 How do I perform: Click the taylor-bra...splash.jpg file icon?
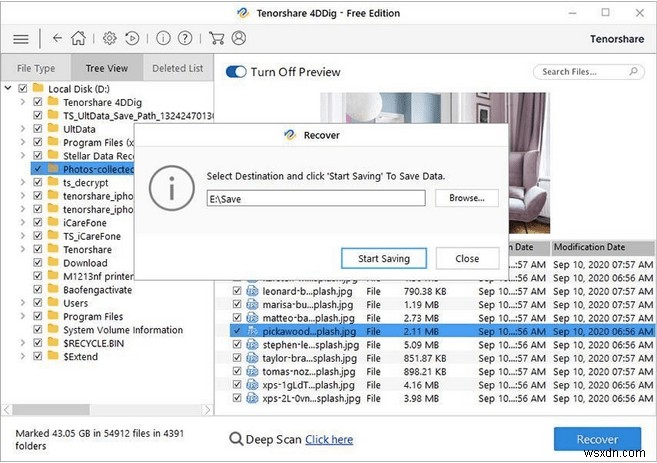click(252, 358)
